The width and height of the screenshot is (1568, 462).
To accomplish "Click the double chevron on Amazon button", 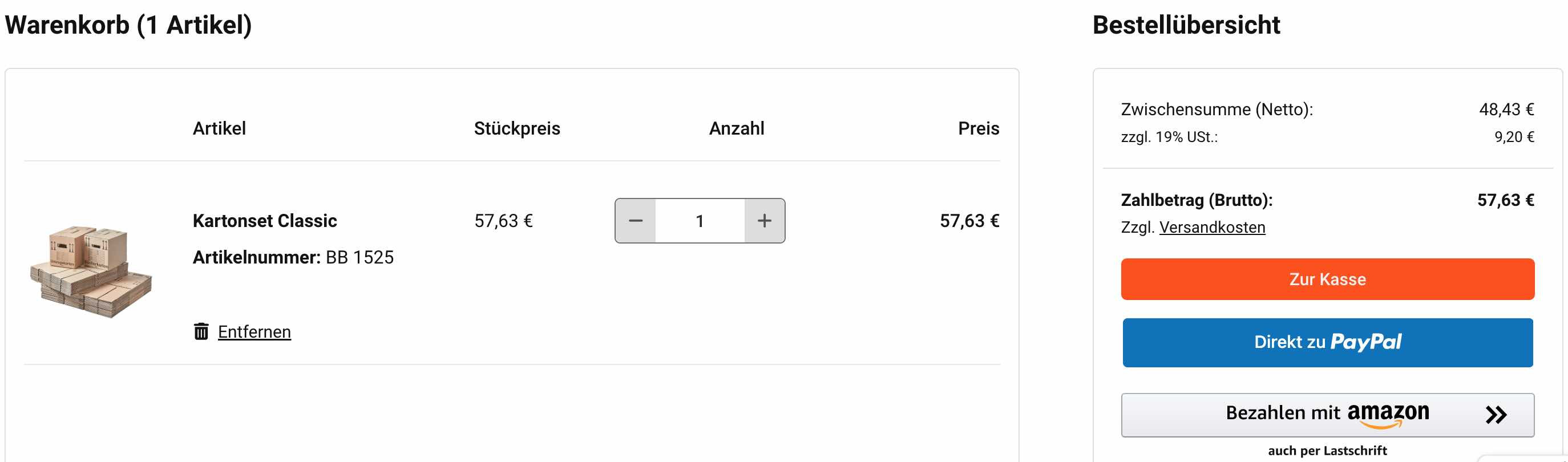I will point(1496,415).
